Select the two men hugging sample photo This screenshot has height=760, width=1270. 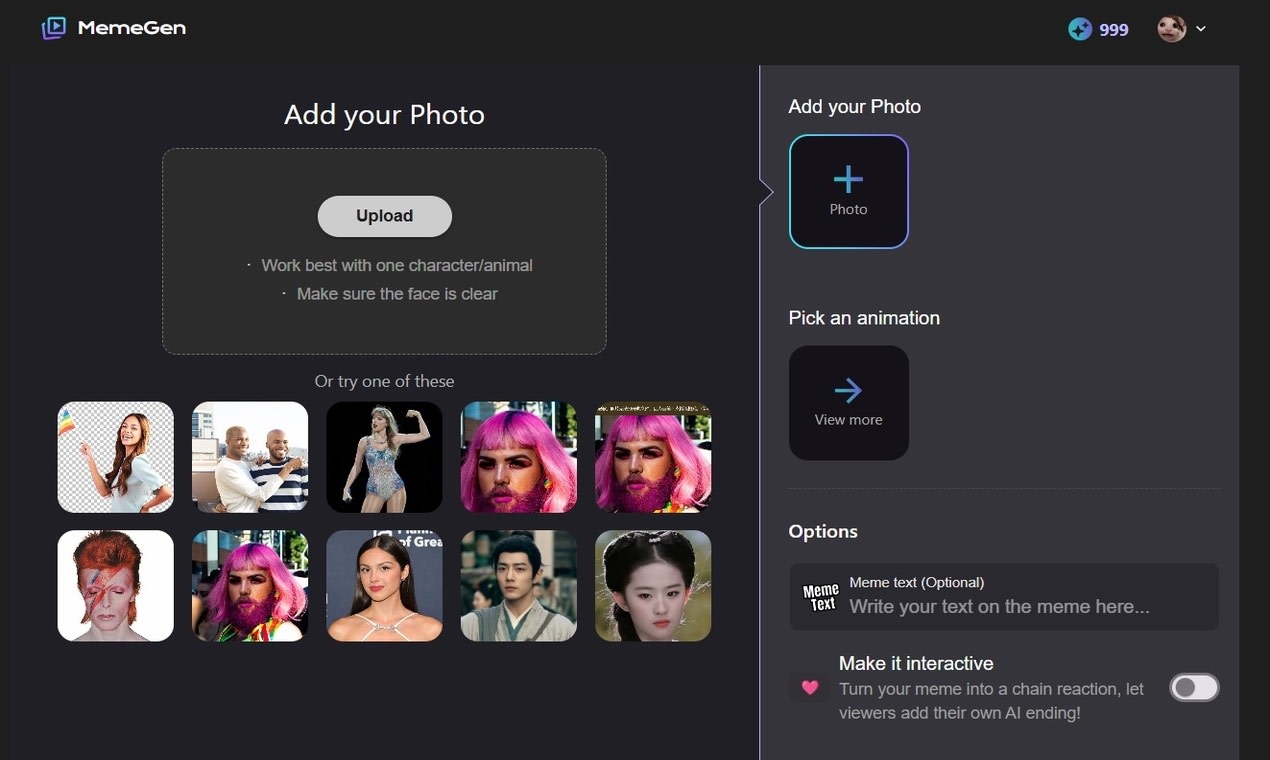pyautogui.click(x=250, y=457)
